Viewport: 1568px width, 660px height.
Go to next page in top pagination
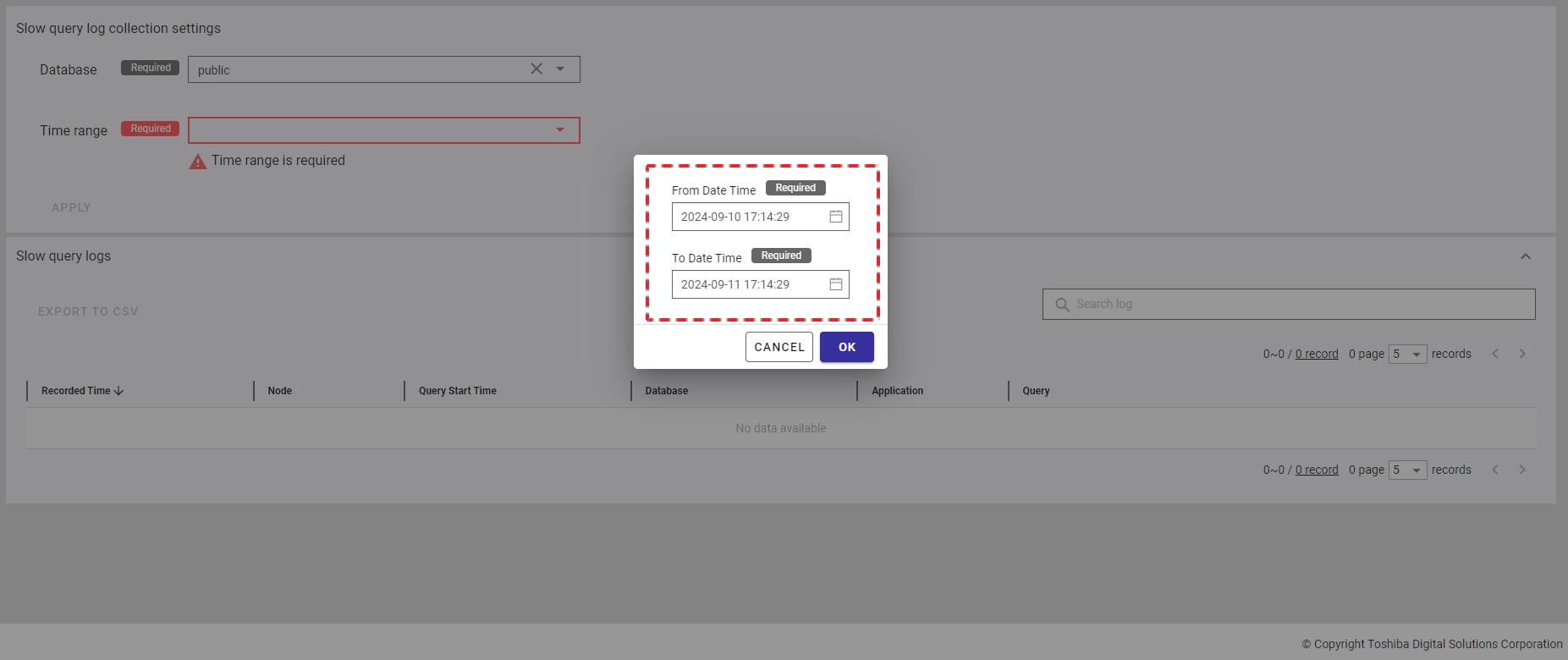(1522, 354)
